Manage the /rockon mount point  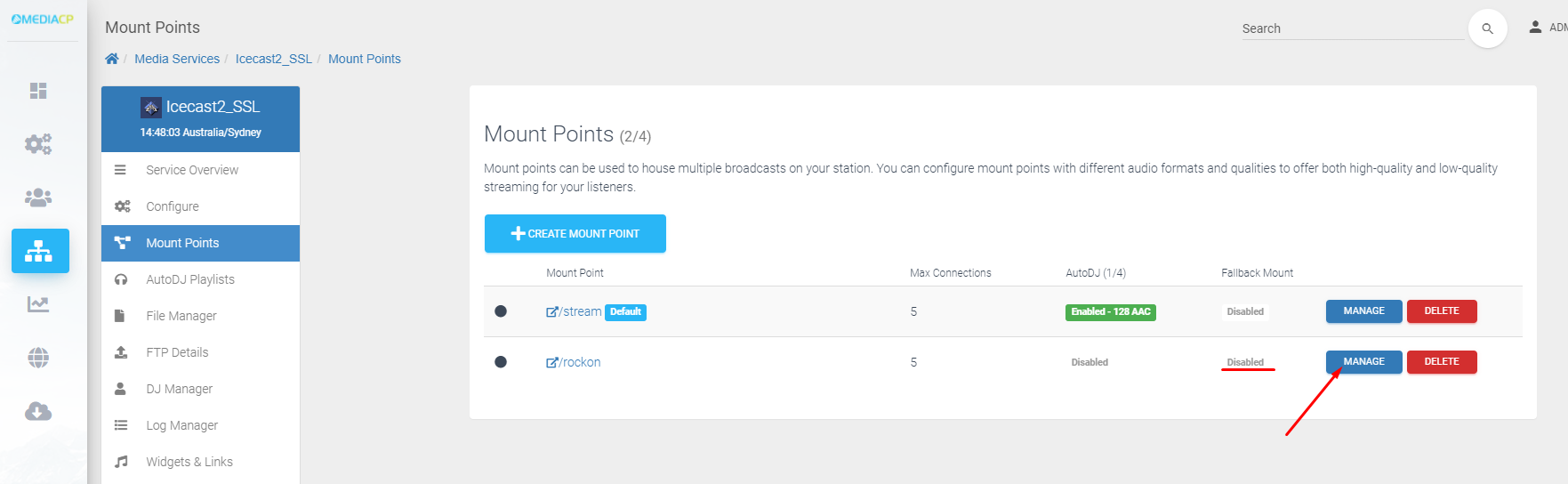tap(1363, 362)
